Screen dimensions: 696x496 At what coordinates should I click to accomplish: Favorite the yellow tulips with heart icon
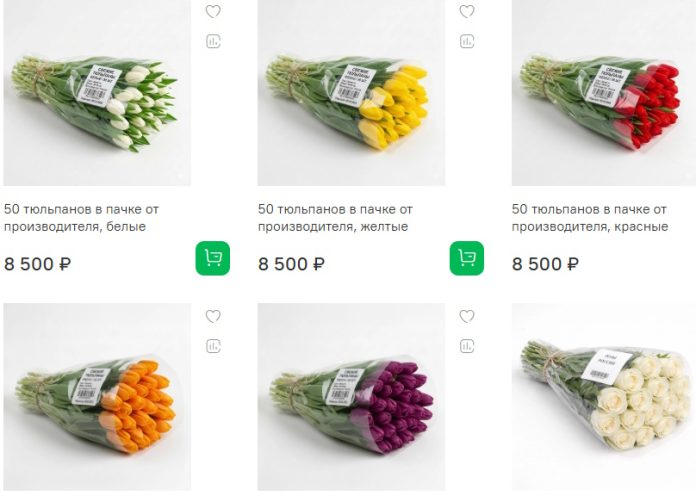(x=467, y=12)
